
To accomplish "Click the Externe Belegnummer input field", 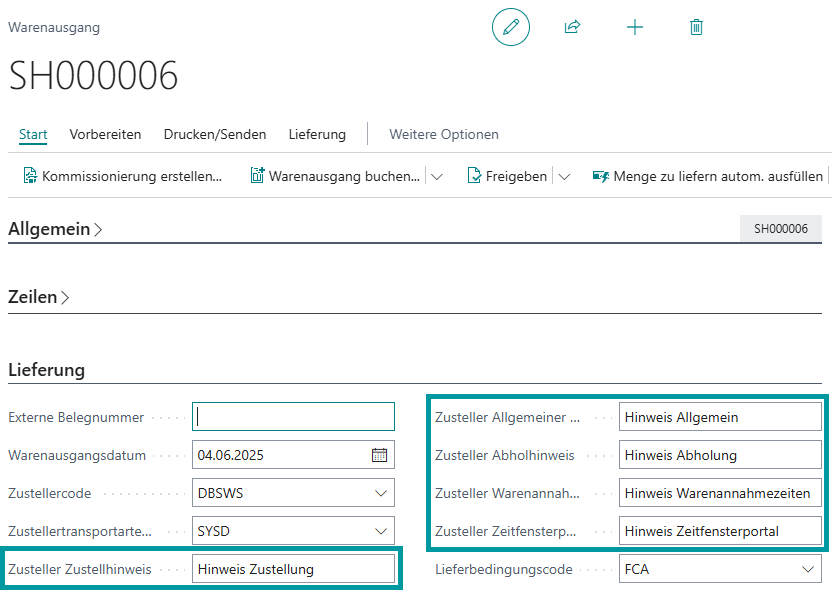I will 294,417.
